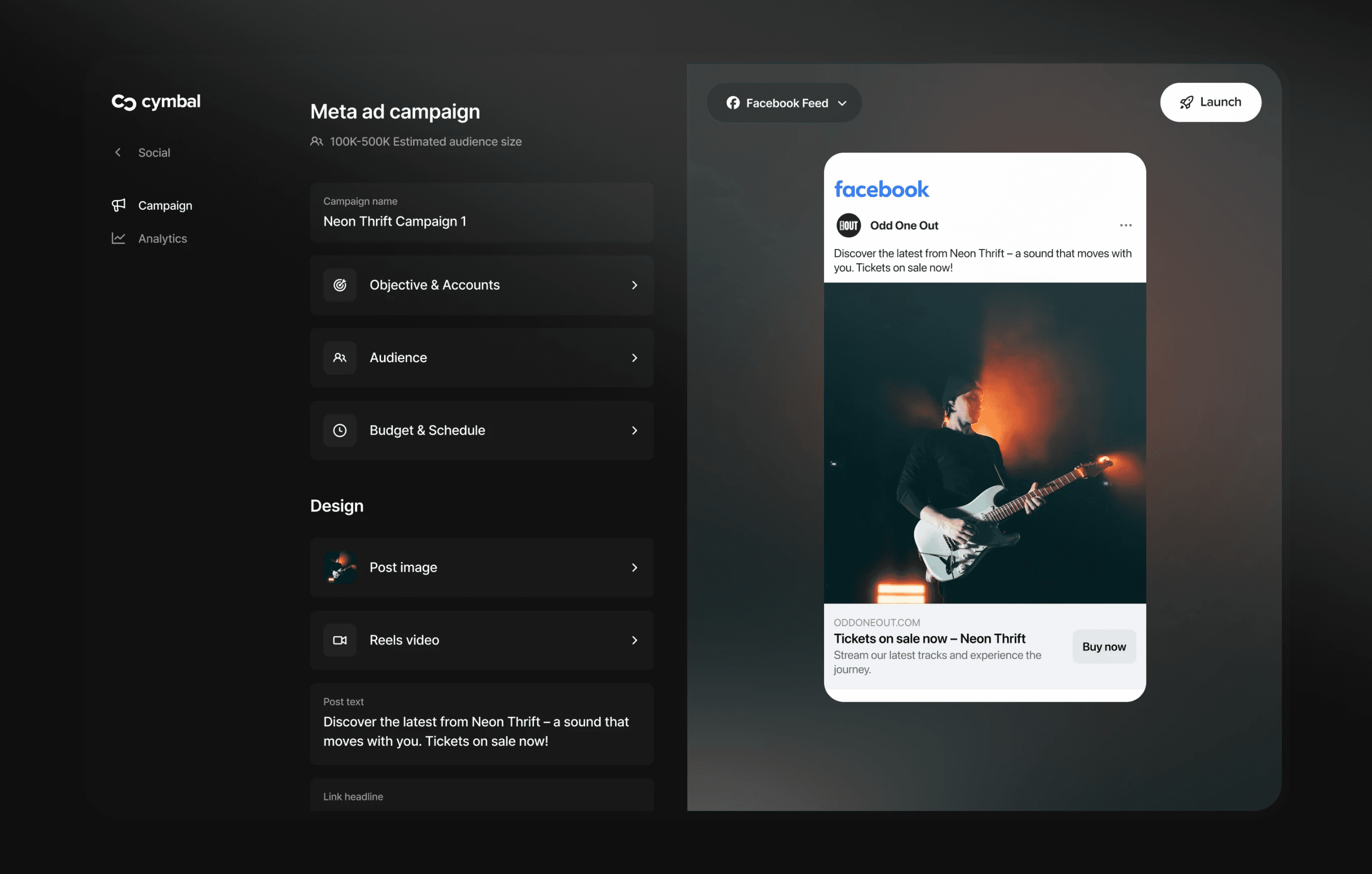Click the Budget & Schedule clock icon

pos(340,431)
